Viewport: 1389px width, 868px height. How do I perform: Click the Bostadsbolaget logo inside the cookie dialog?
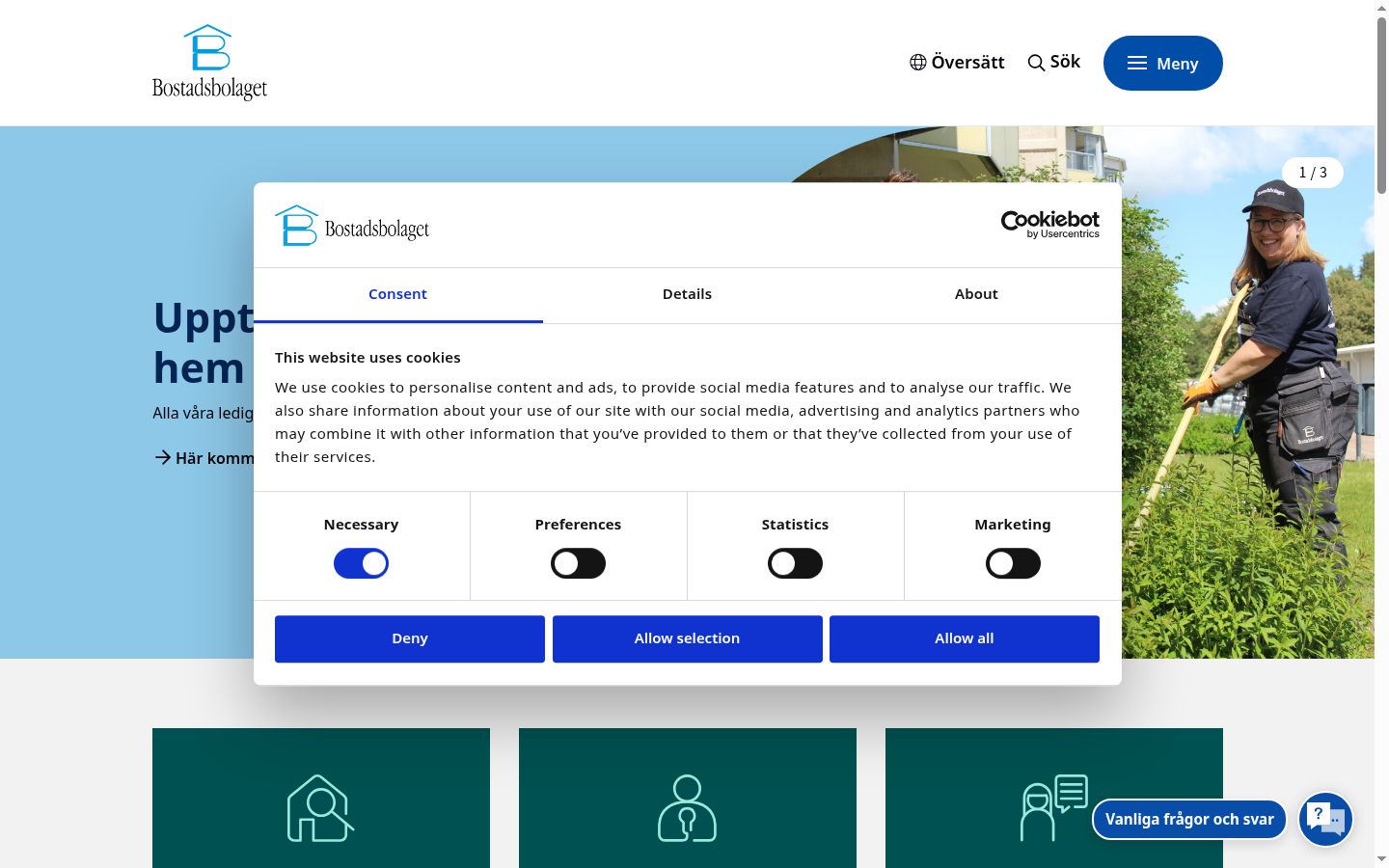[x=352, y=226]
